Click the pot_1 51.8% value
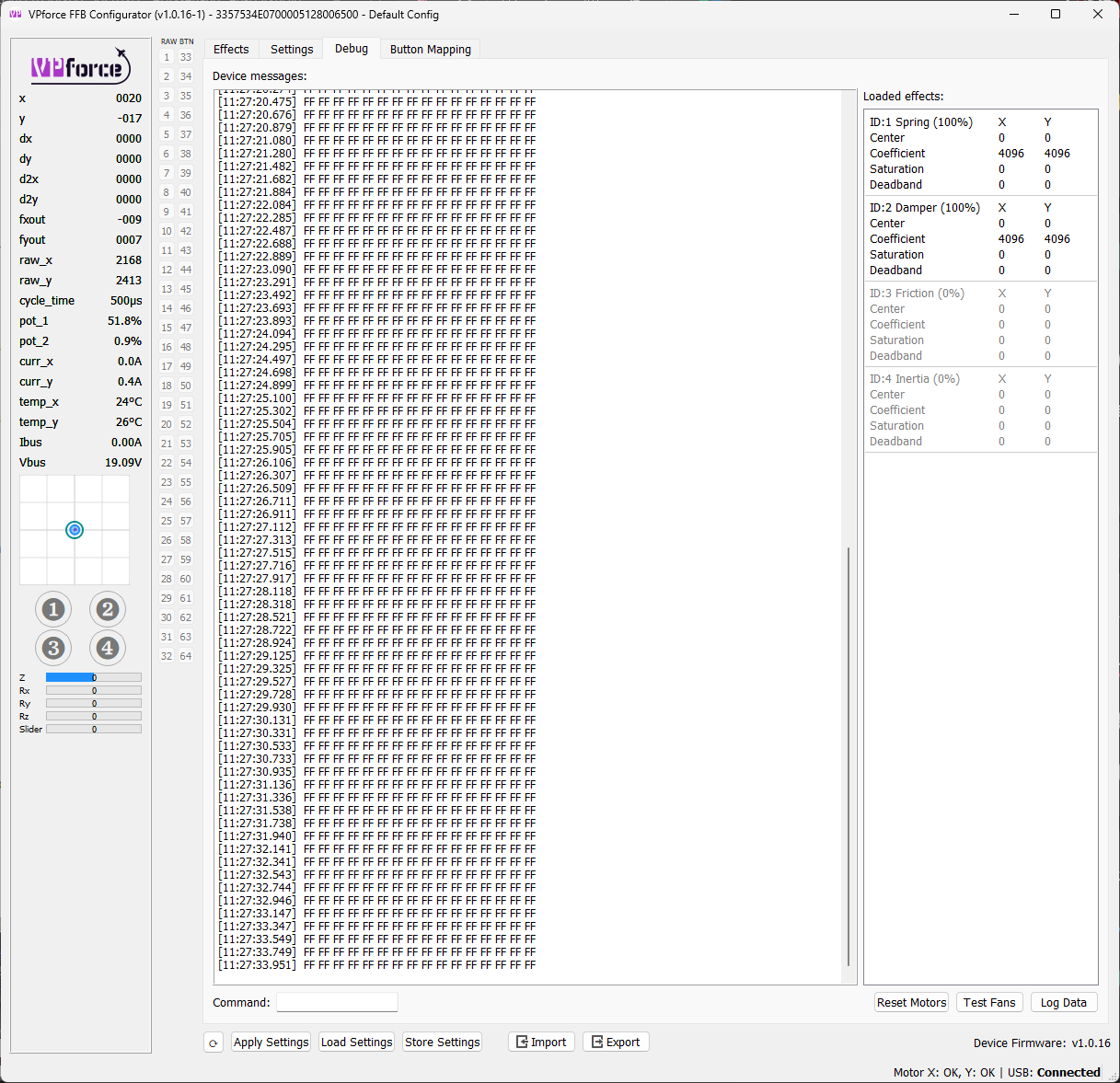This screenshot has height=1083, width=1120. [124, 321]
